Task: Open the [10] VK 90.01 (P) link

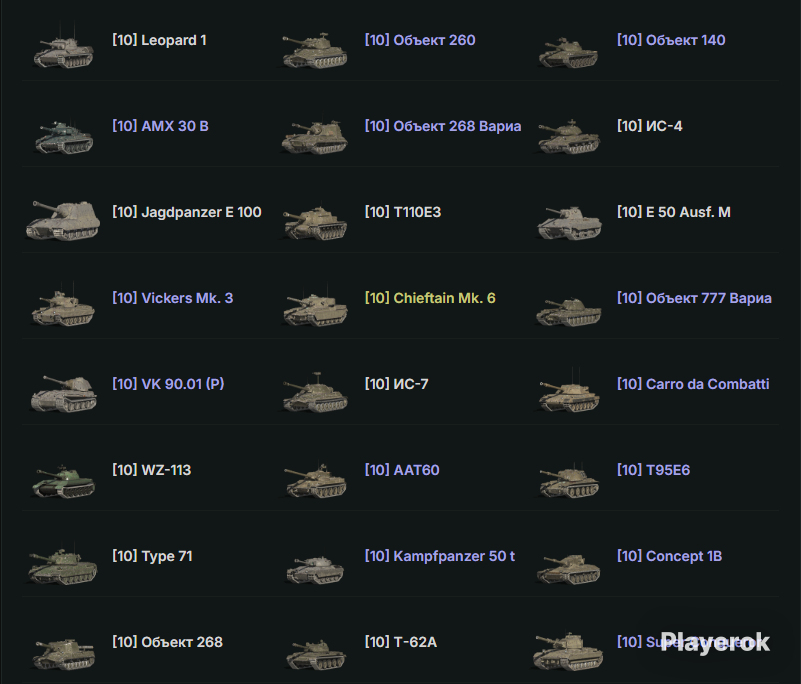Action: 168,384
